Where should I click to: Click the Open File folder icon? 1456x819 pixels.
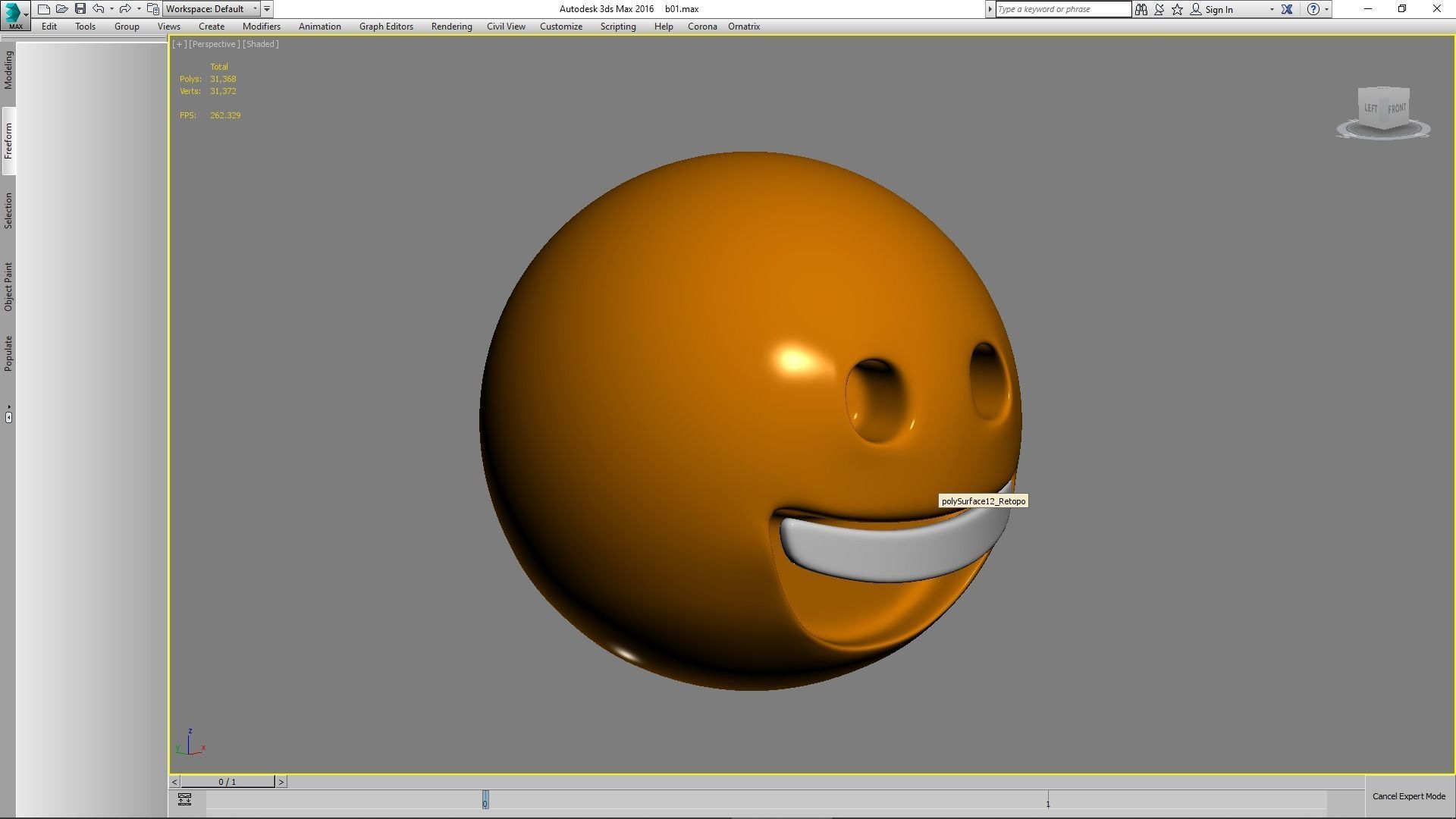pos(62,9)
